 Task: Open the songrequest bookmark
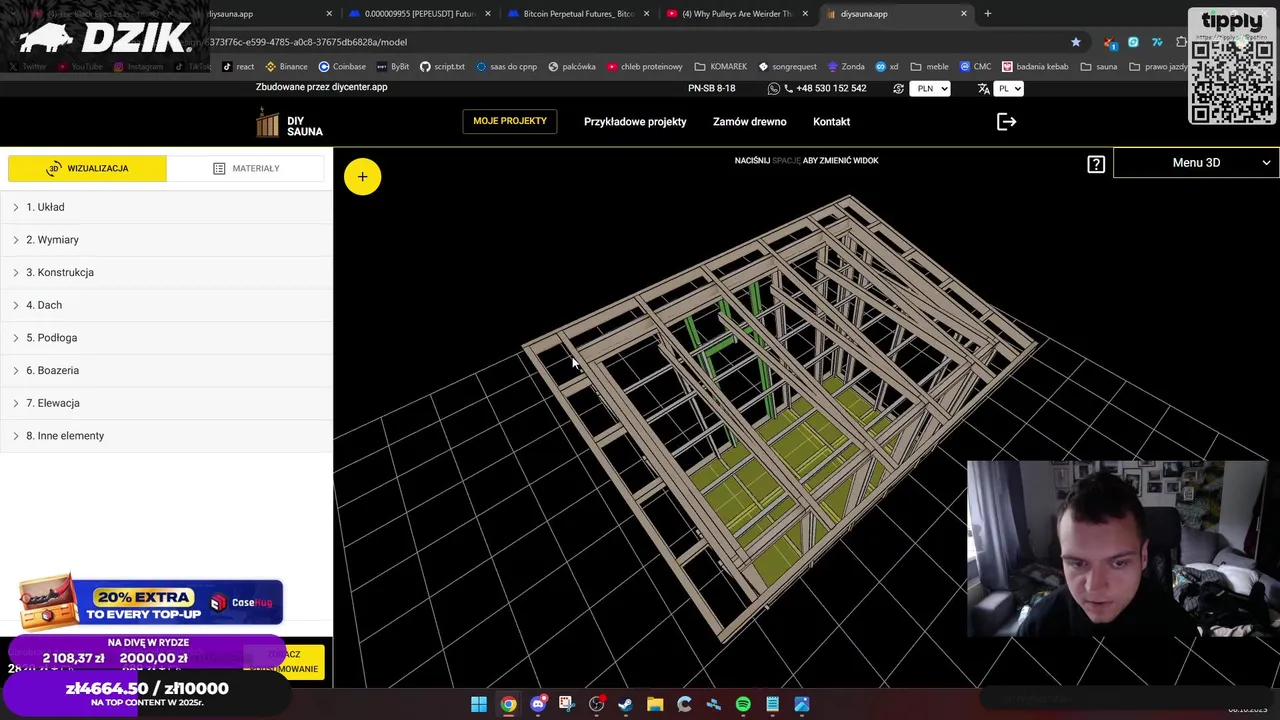point(788,67)
